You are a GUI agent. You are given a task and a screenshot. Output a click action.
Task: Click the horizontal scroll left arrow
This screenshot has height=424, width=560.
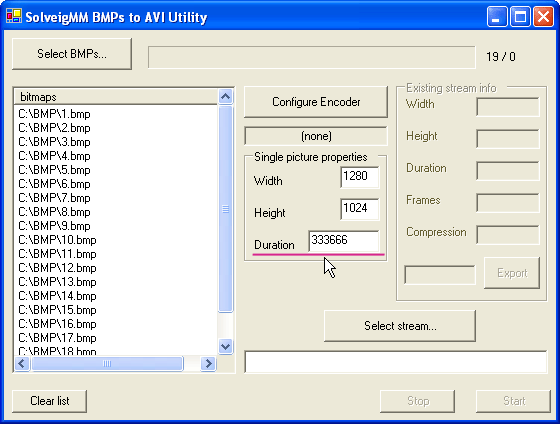click(22, 364)
